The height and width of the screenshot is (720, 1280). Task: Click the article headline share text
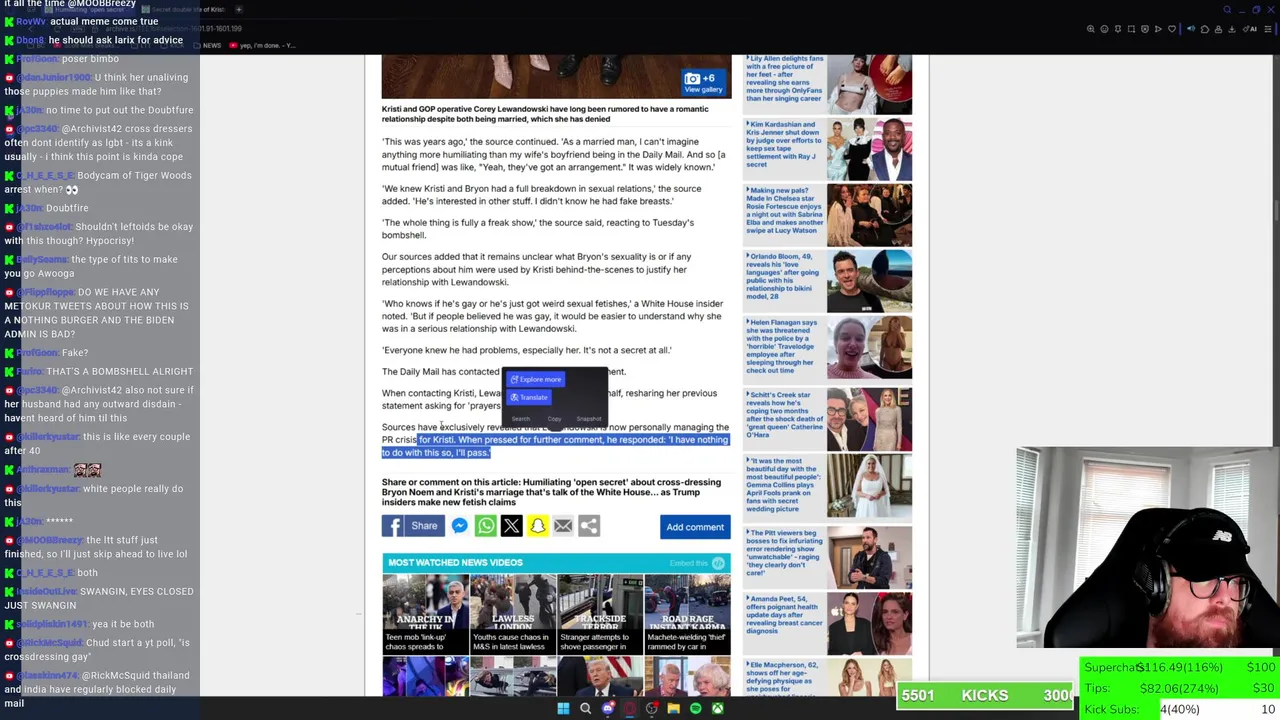click(x=551, y=492)
